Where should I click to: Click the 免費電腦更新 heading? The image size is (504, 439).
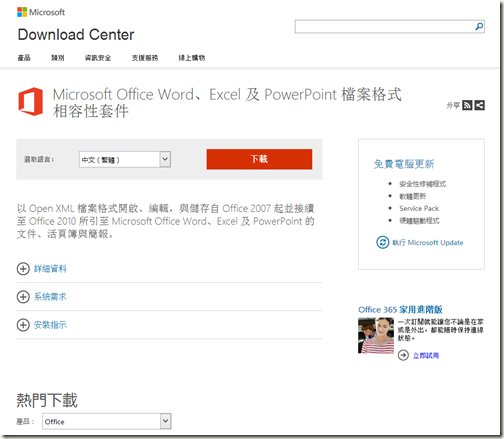tap(404, 164)
